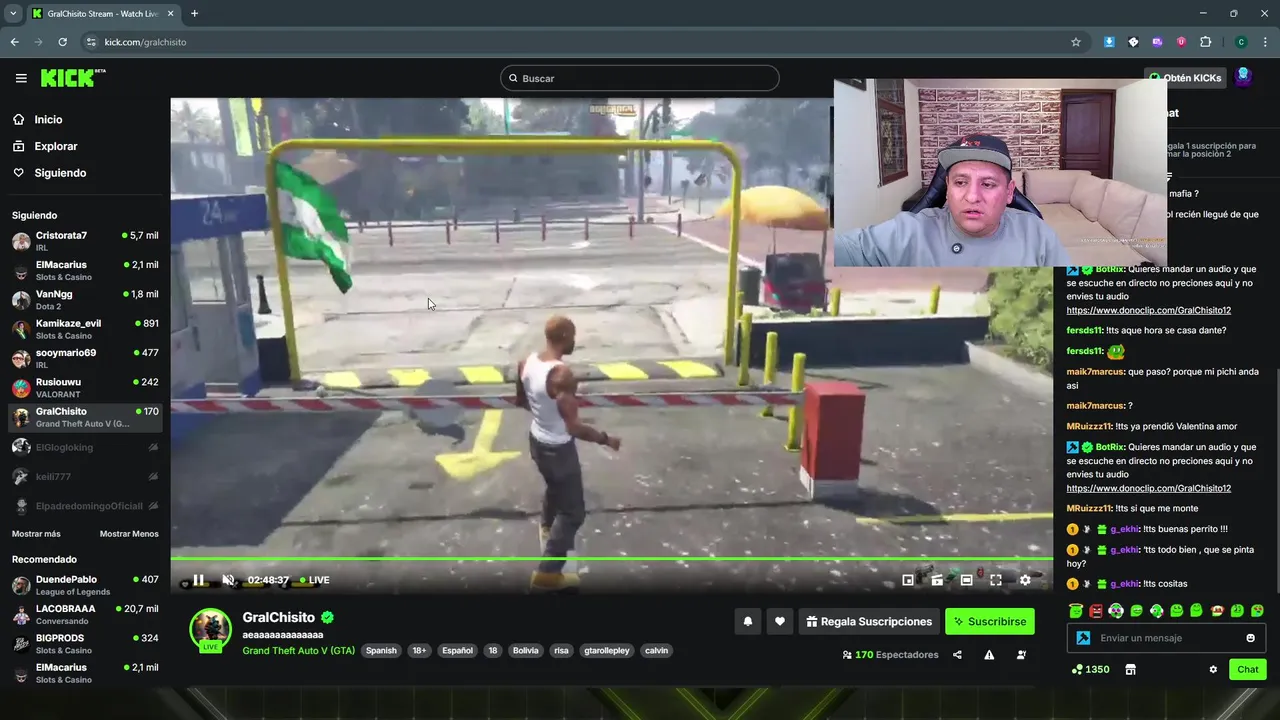
Task: Open the clip creation icon
Action: coord(937,580)
